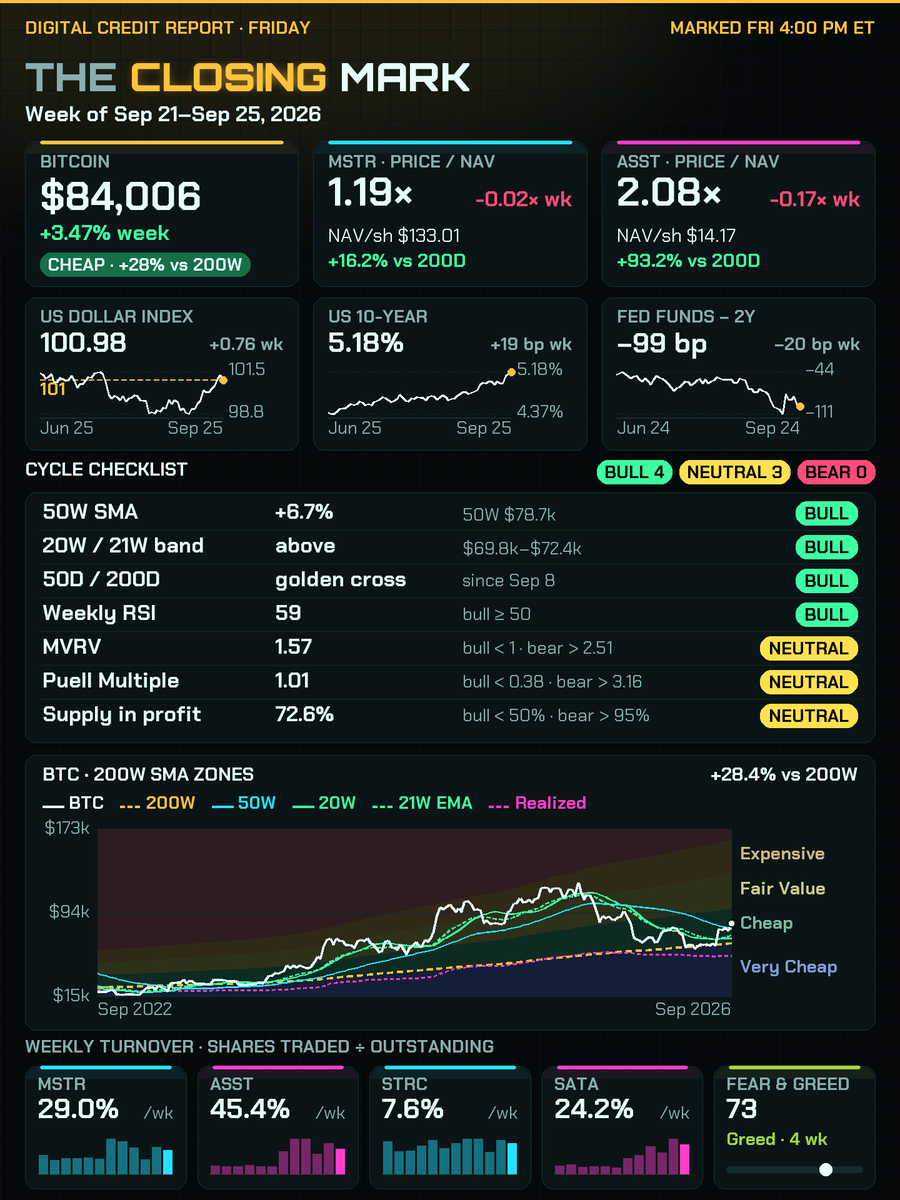Click the ASST turnover bar chart
Viewport: 900px width, 1200px height.
click(x=278, y=1156)
